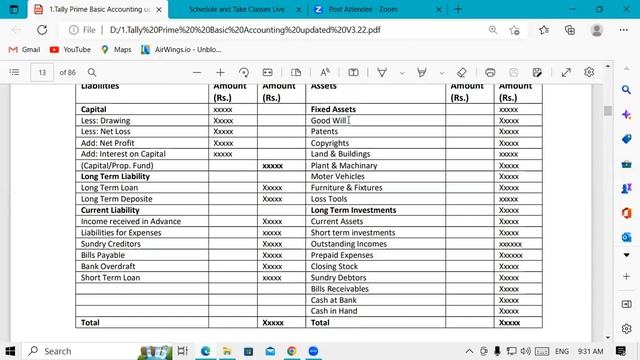The width and height of the screenshot is (640, 360).
Task: Click the 'Sundry Creditors' row text
Action: pyautogui.click(x=111, y=244)
